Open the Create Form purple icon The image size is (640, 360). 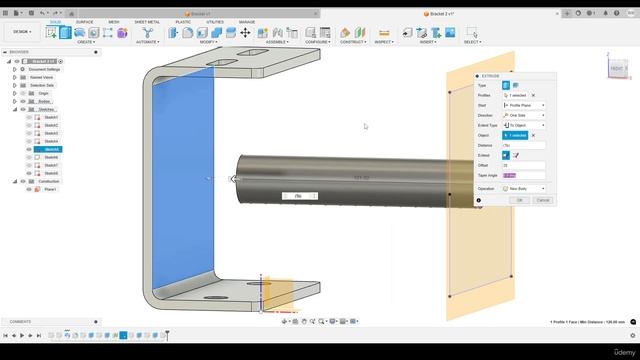(122, 32)
